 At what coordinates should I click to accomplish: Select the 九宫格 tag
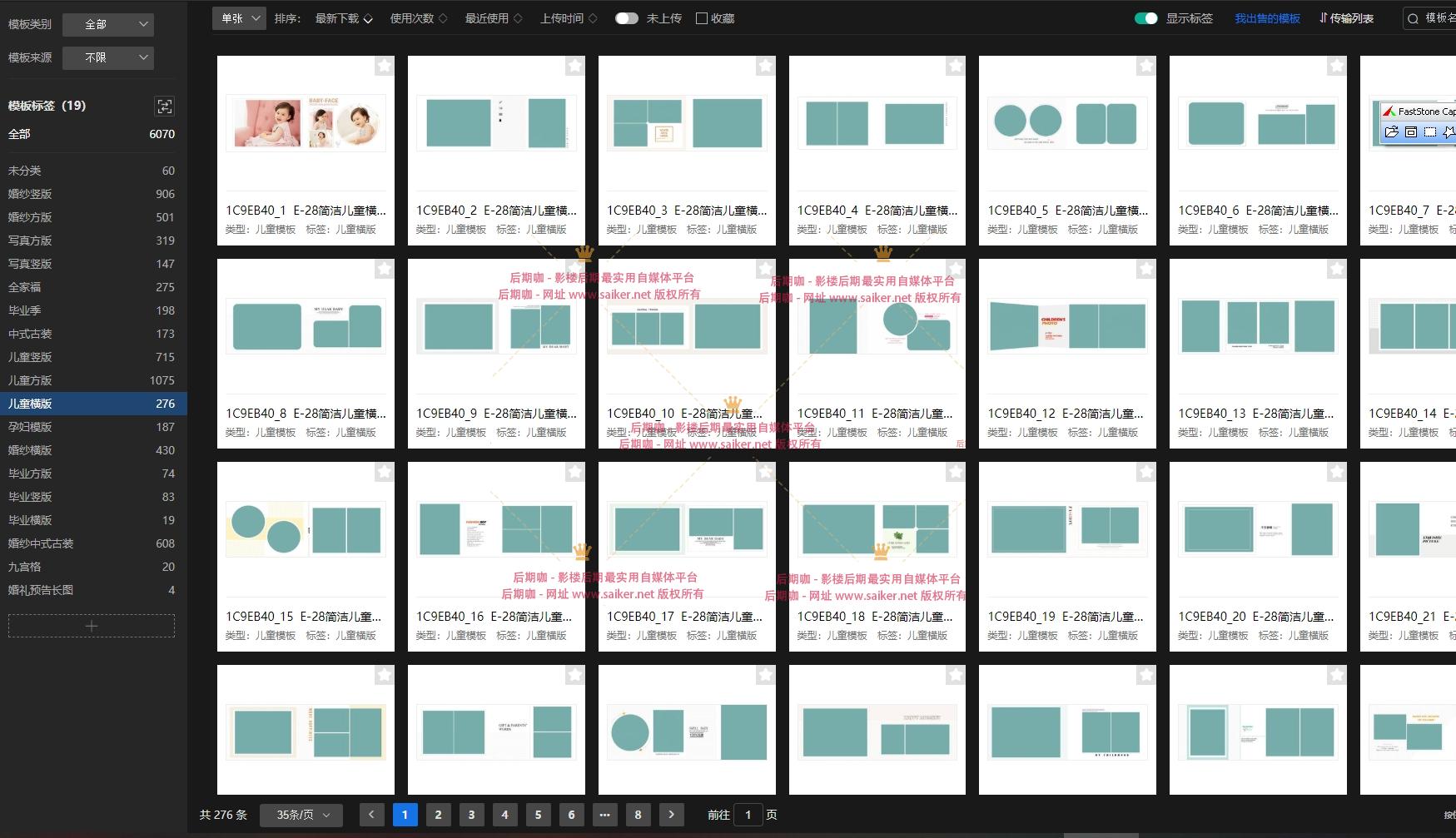(x=92, y=567)
